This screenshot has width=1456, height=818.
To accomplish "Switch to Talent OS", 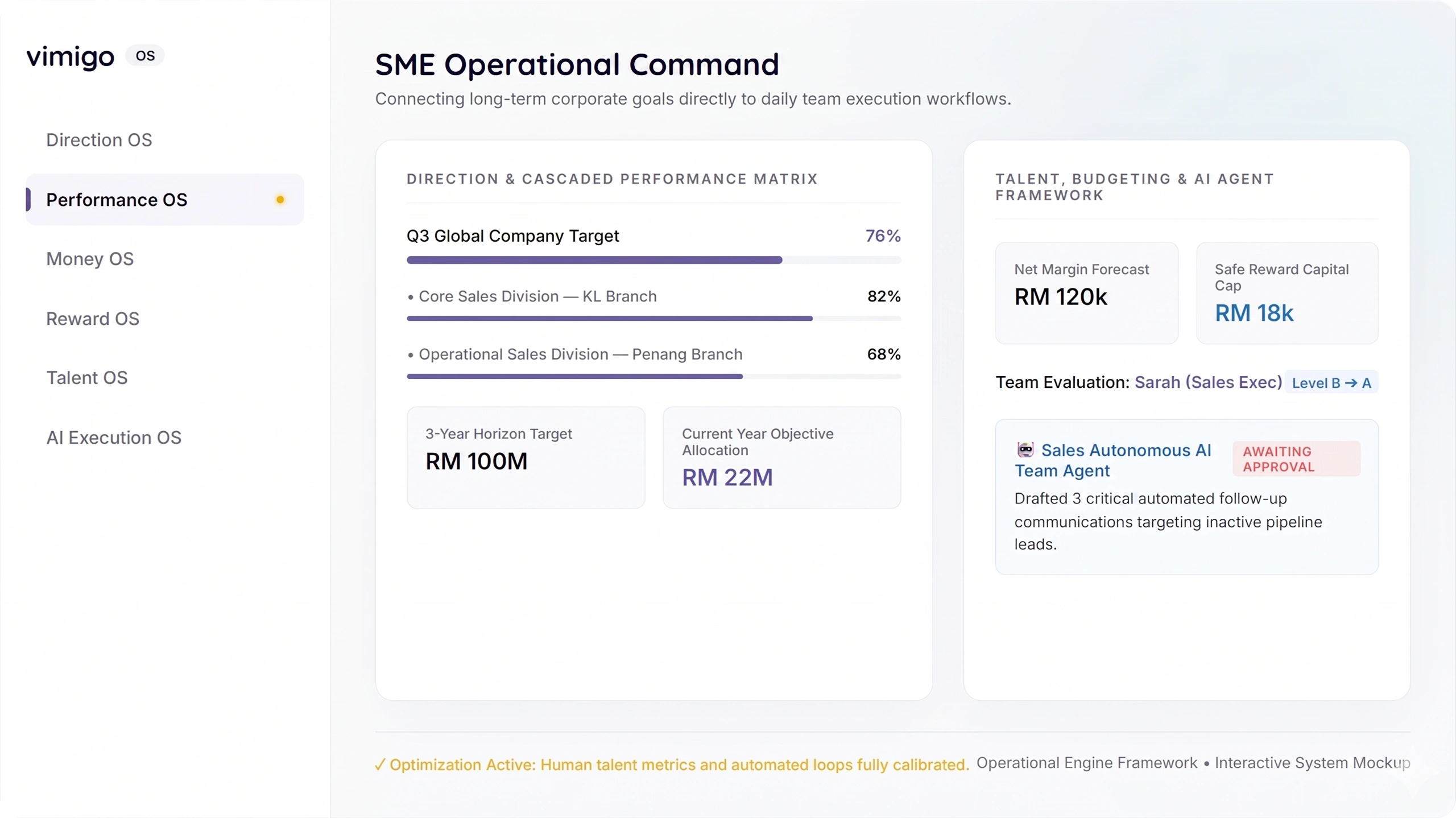I will tap(87, 378).
